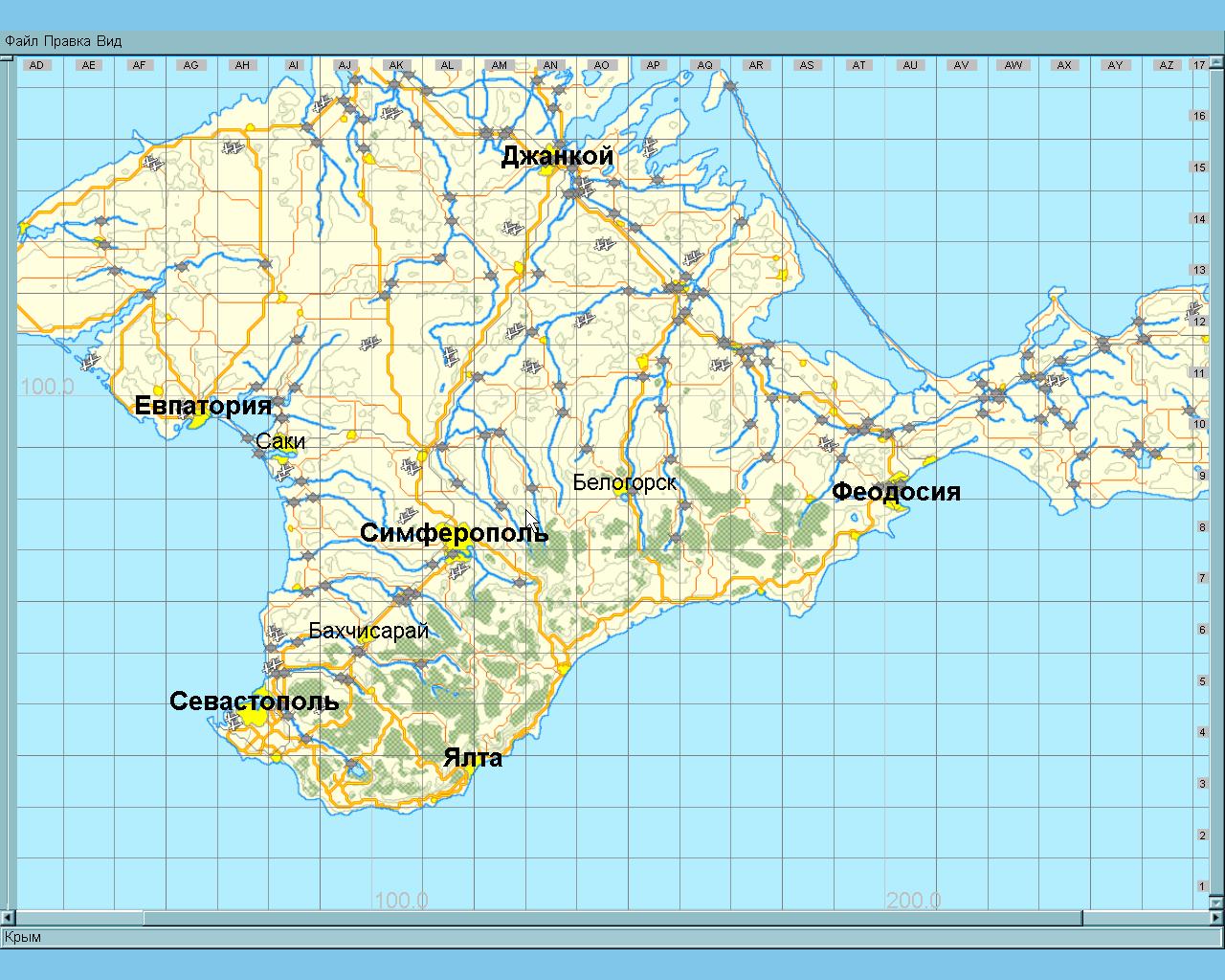Image resolution: width=1225 pixels, height=980 pixels.
Task: Click the horizontal scrollbar left arrow
Action: click(x=8, y=919)
